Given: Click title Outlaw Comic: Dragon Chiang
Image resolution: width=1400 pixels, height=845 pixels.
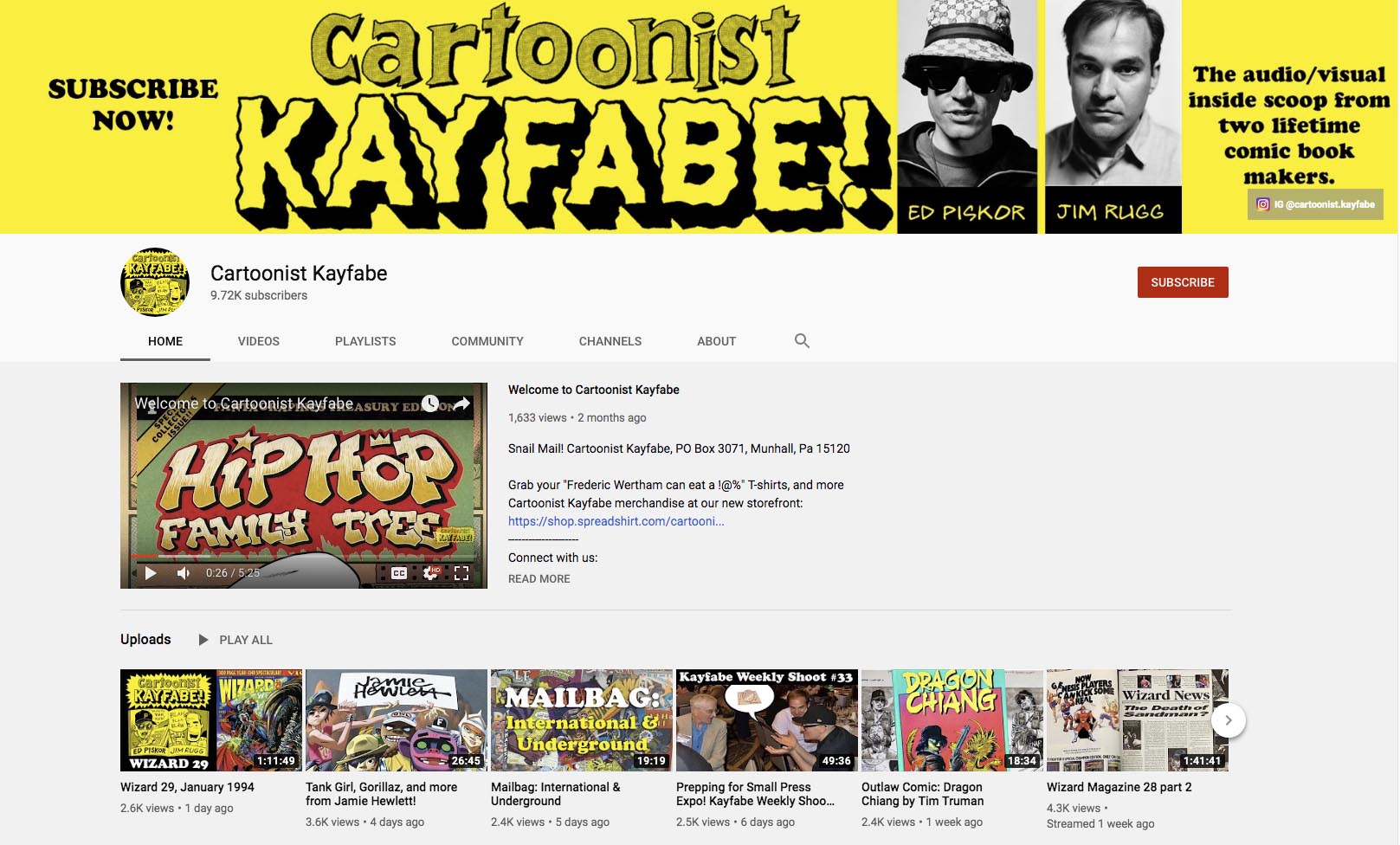Looking at the screenshot, I should (x=922, y=794).
